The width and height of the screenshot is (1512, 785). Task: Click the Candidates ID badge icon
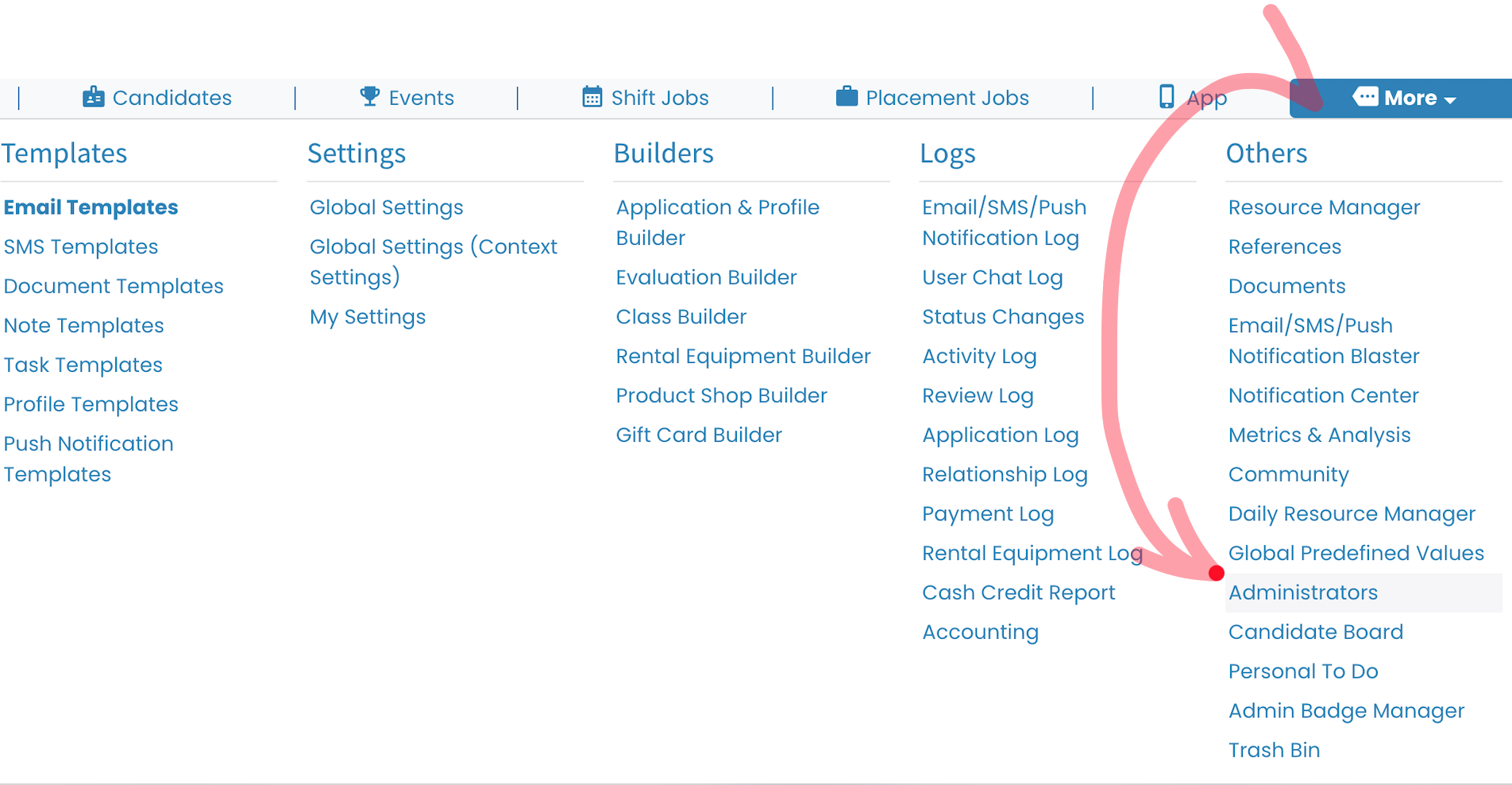click(94, 97)
